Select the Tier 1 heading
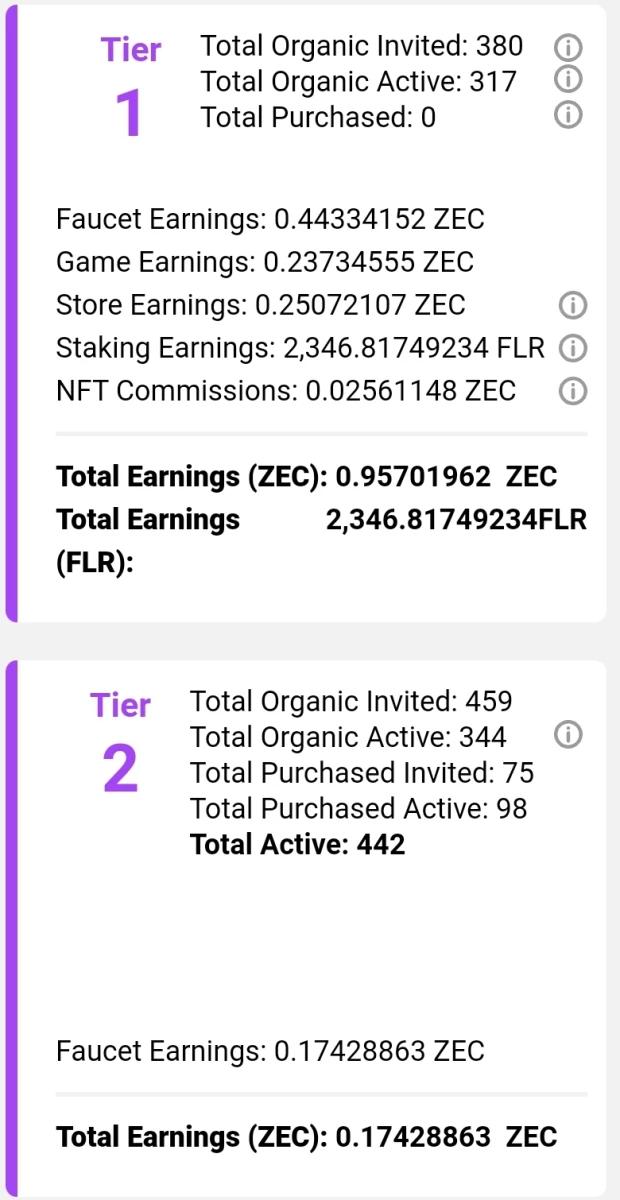 point(130,88)
